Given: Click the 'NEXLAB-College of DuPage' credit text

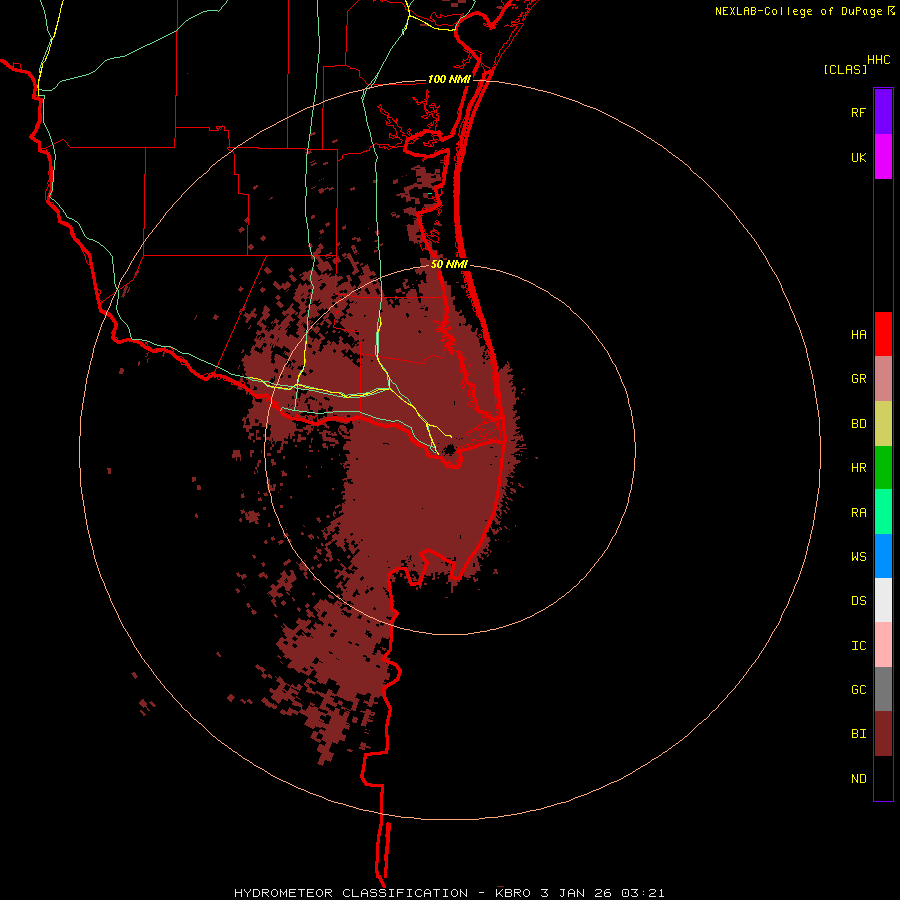Looking at the screenshot, I should [x=798, y=11].
